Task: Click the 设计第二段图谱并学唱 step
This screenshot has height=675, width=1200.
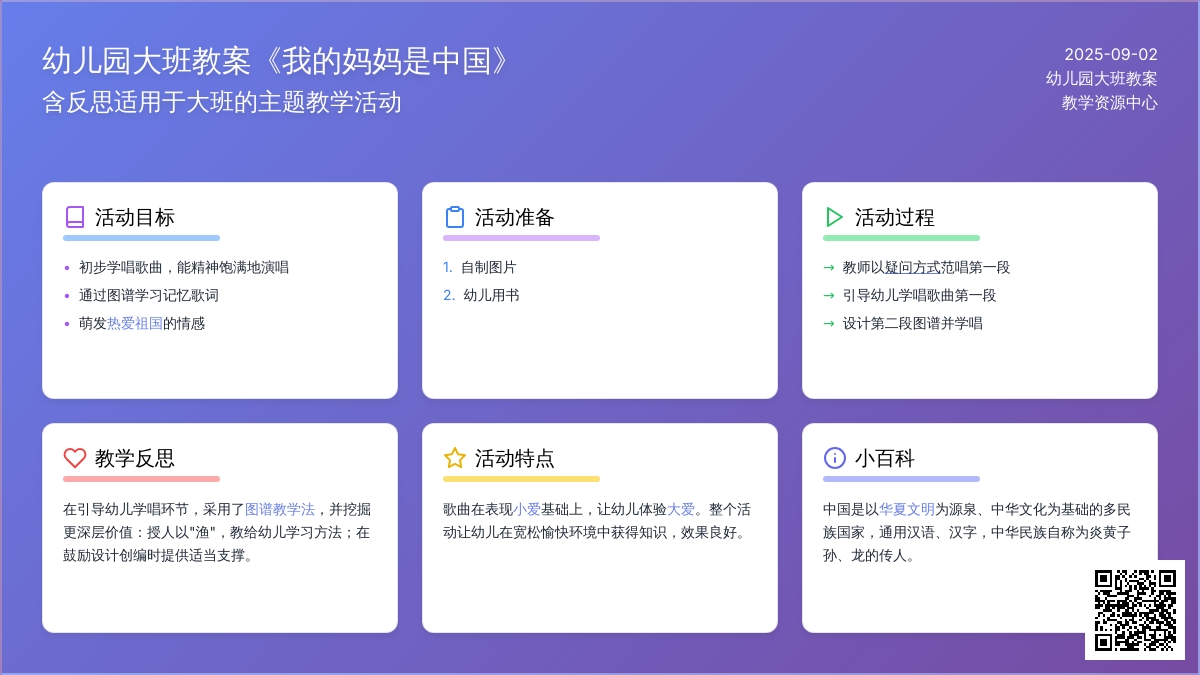Action: [912, 324]
